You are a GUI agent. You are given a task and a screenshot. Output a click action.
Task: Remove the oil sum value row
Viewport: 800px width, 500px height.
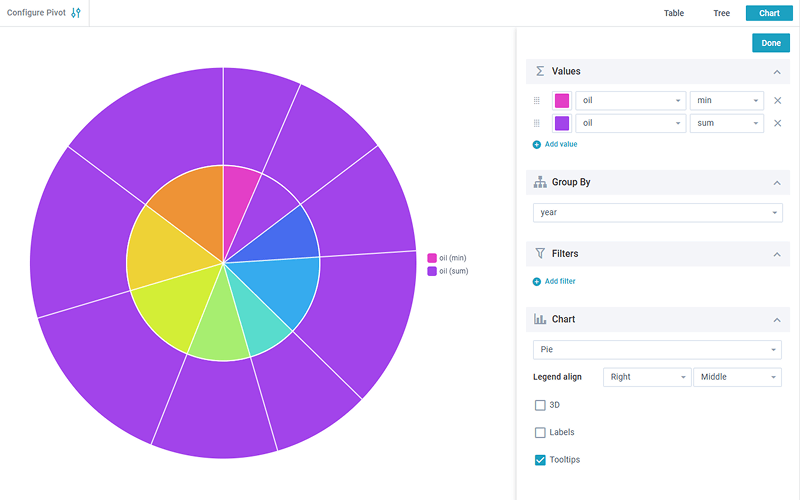coord(778,123)
